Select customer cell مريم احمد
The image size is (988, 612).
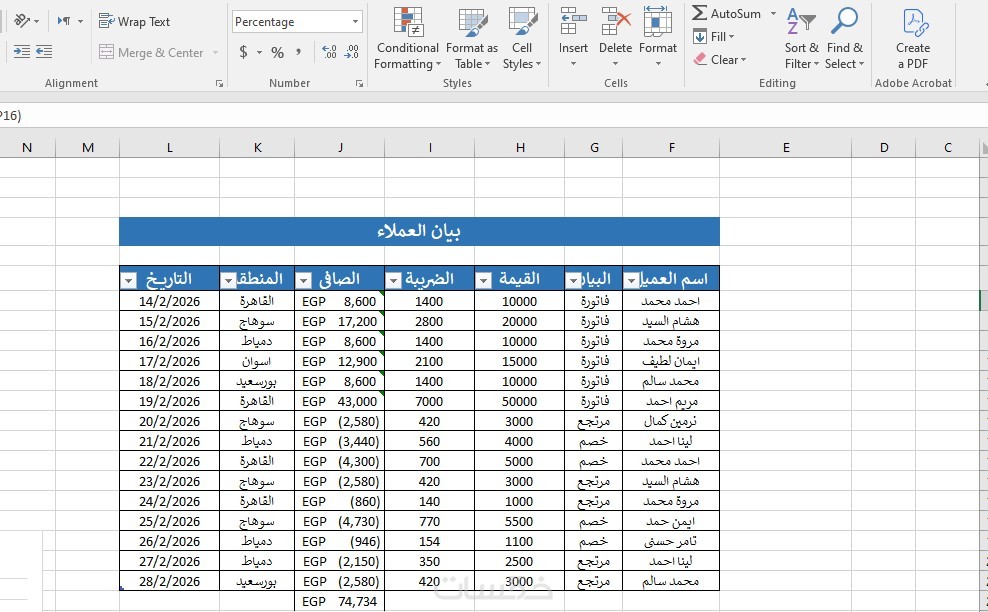pos(671,401)
